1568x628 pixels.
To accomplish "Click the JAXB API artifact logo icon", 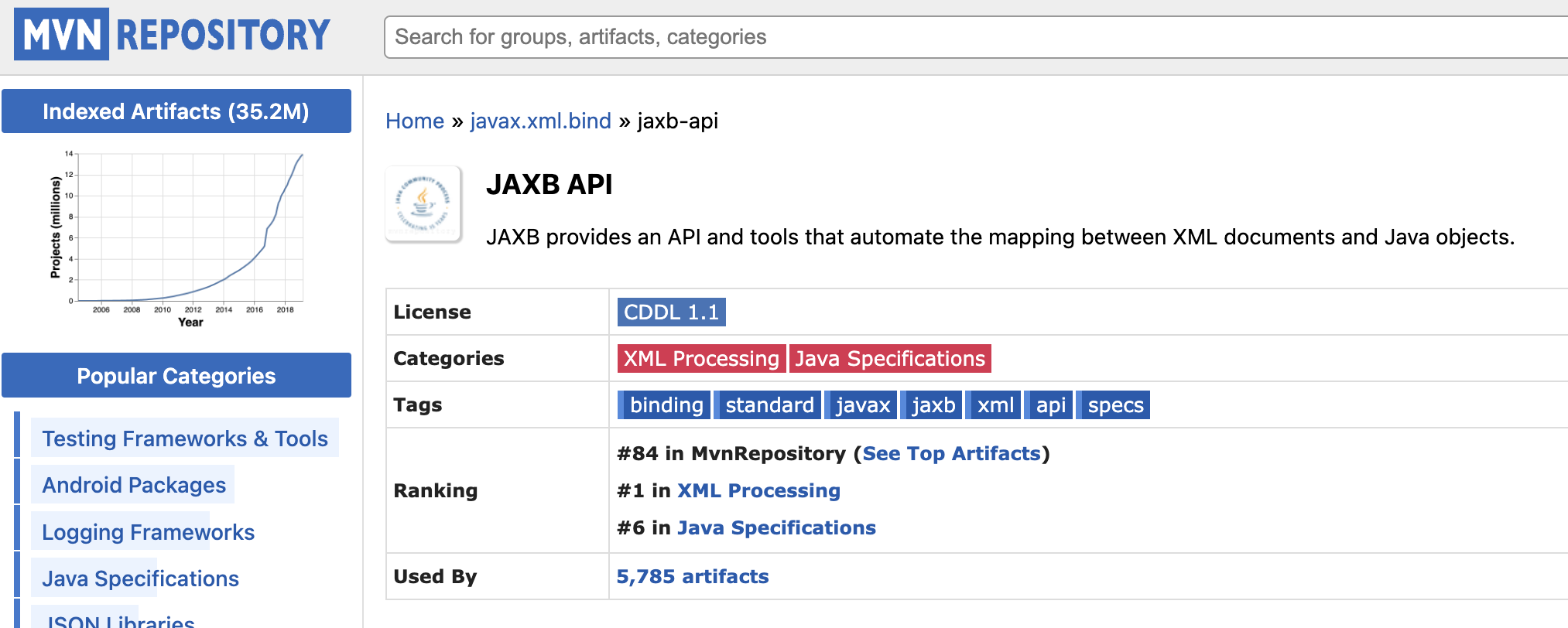I will (423, 204).
